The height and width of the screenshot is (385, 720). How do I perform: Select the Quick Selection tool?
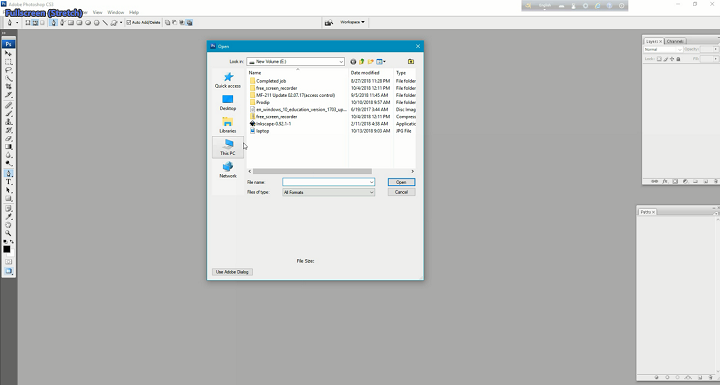pos(8,78)
